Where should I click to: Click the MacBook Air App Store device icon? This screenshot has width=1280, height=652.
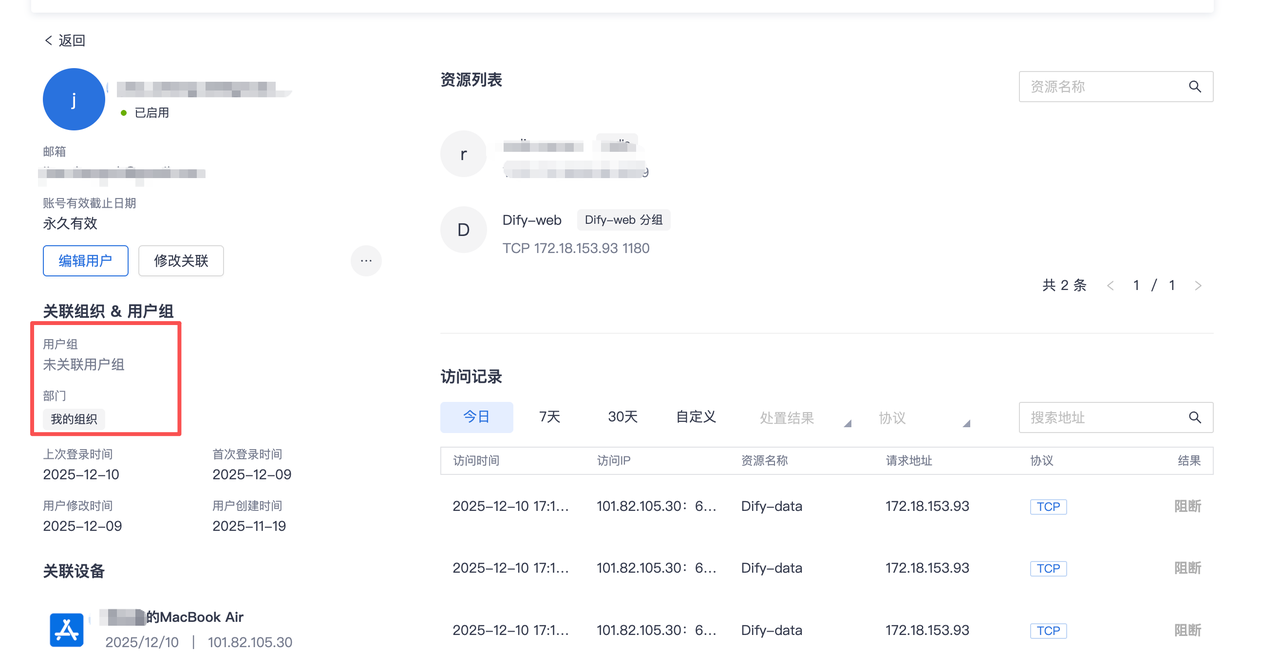coord(67,629)
